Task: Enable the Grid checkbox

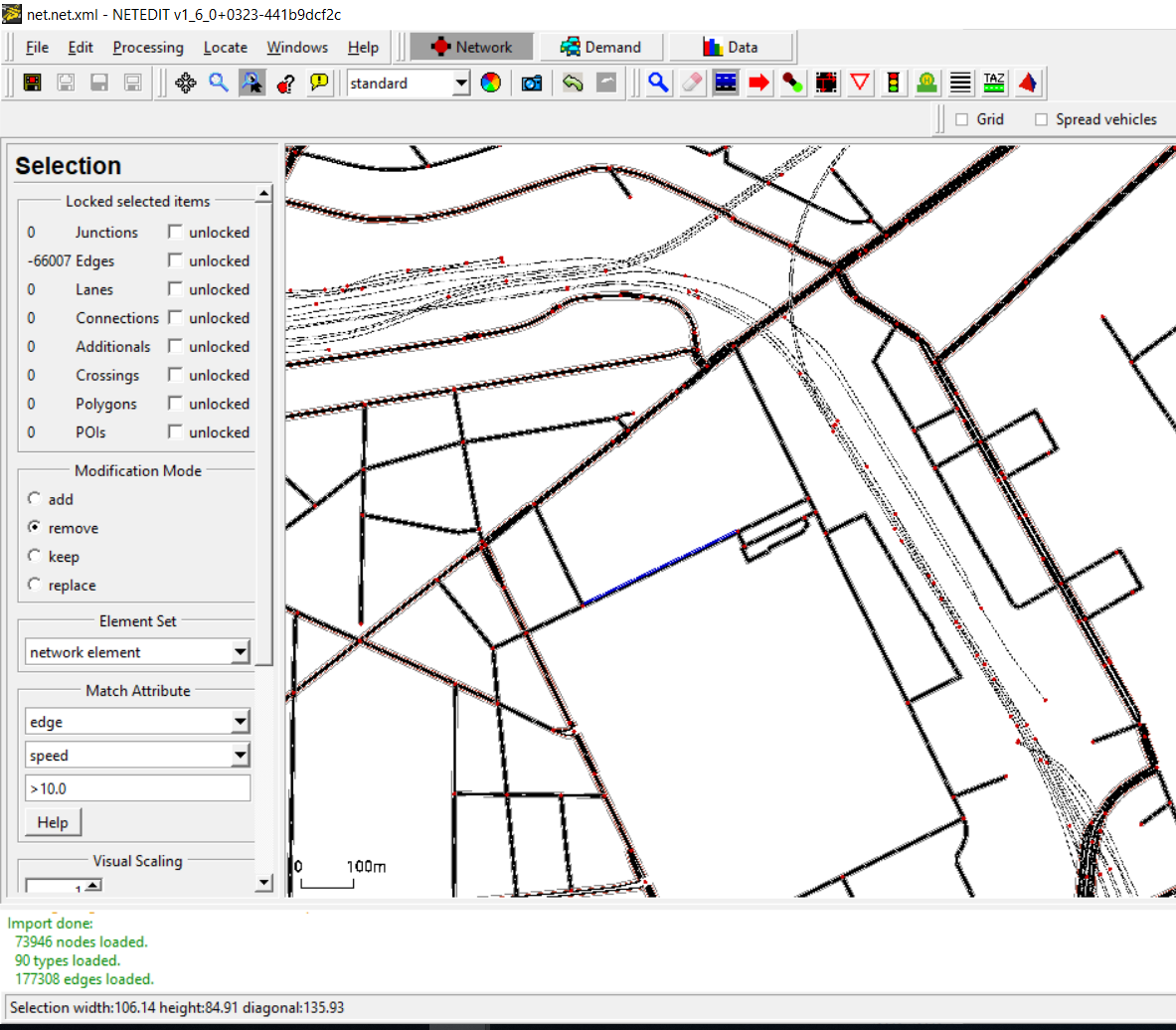Action: [x=961, y=119]
